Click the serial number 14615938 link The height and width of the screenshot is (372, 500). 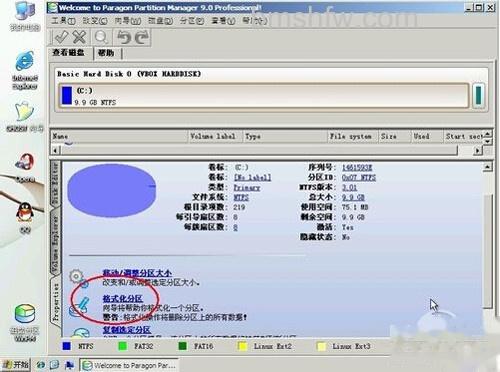(357, 167)
